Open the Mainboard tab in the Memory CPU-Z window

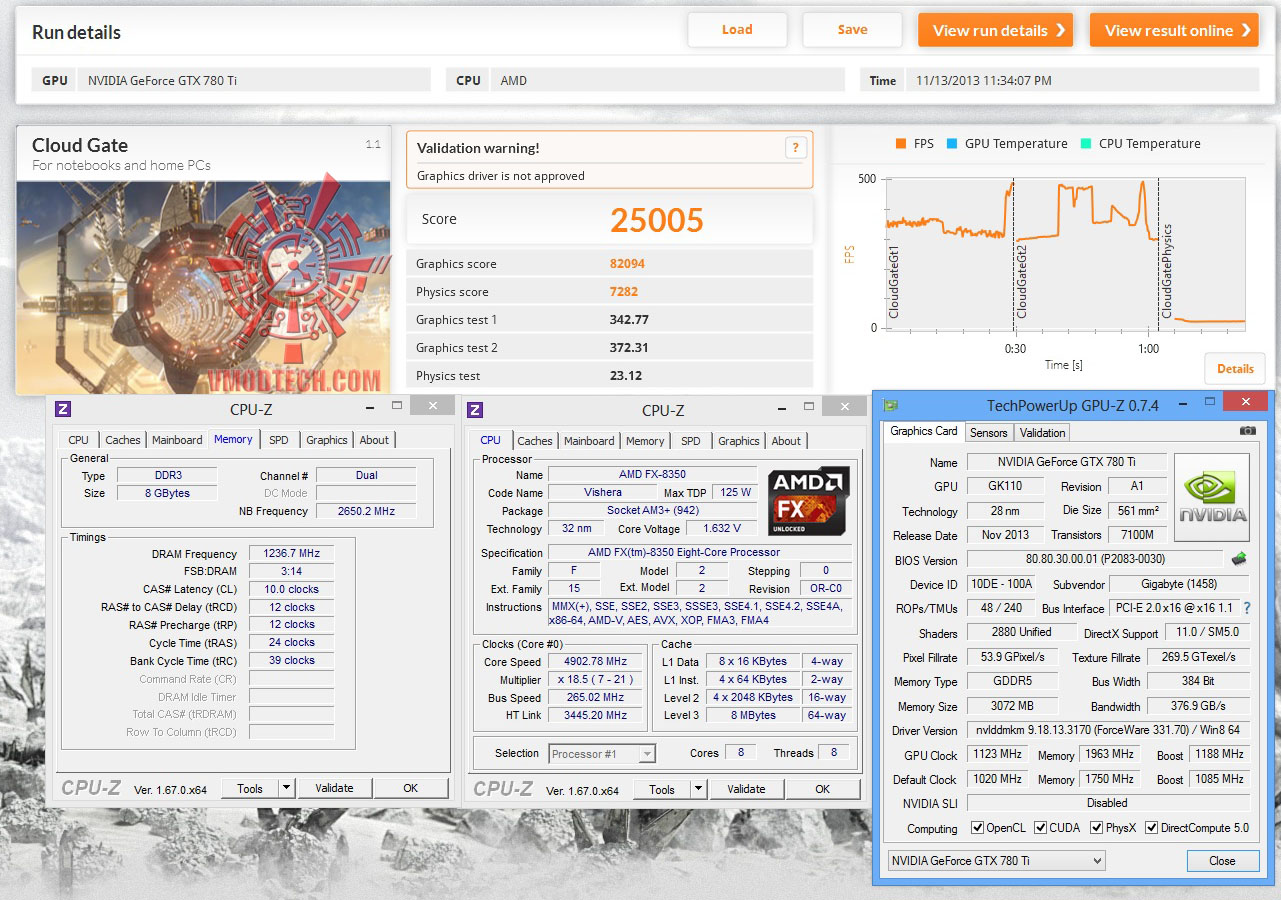(x=177, y=440)
